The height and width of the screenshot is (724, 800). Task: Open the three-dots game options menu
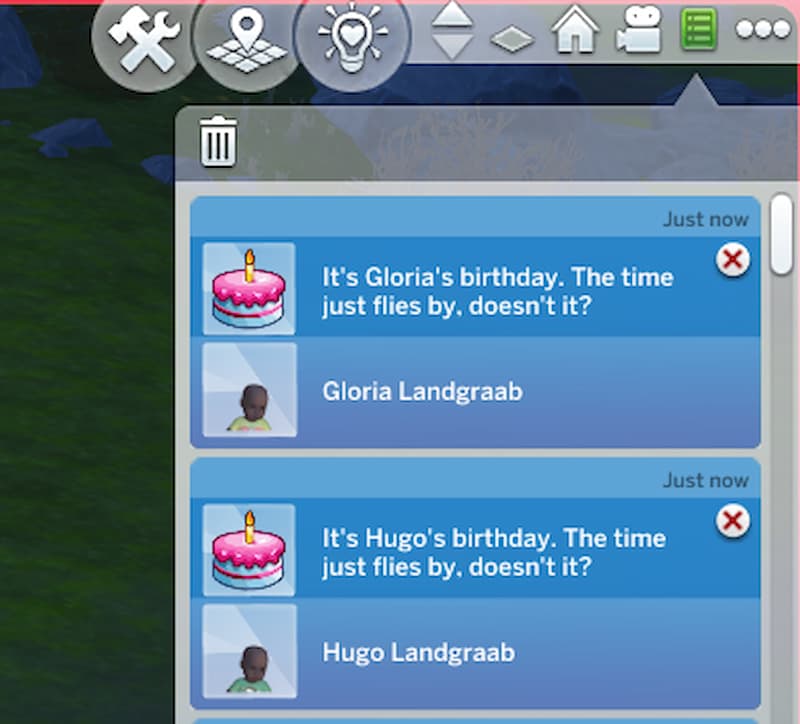tap(763, 30)
